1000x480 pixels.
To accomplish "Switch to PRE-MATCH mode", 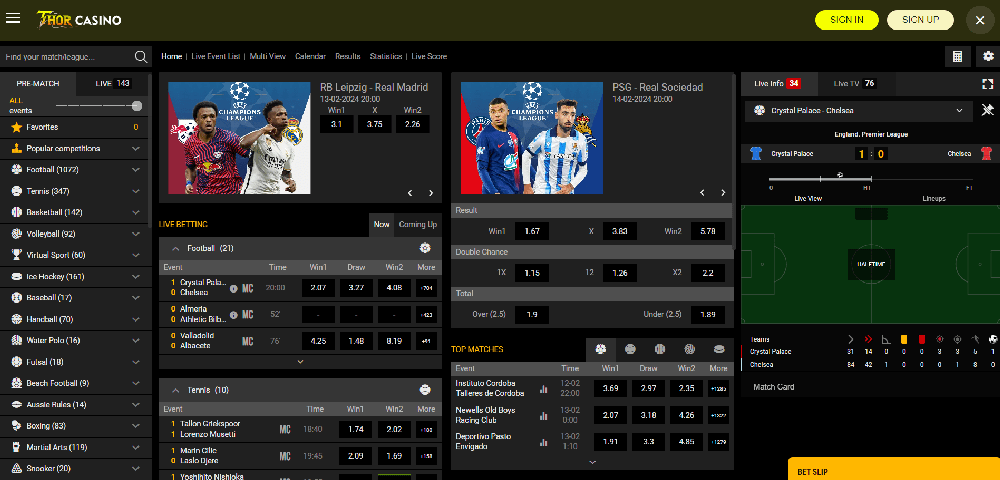I will tap(38, 84).
